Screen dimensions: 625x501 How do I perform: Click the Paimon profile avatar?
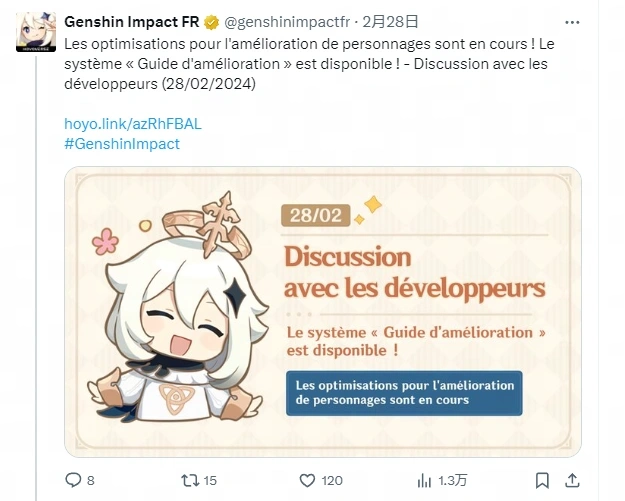click(x=35, y=32)
